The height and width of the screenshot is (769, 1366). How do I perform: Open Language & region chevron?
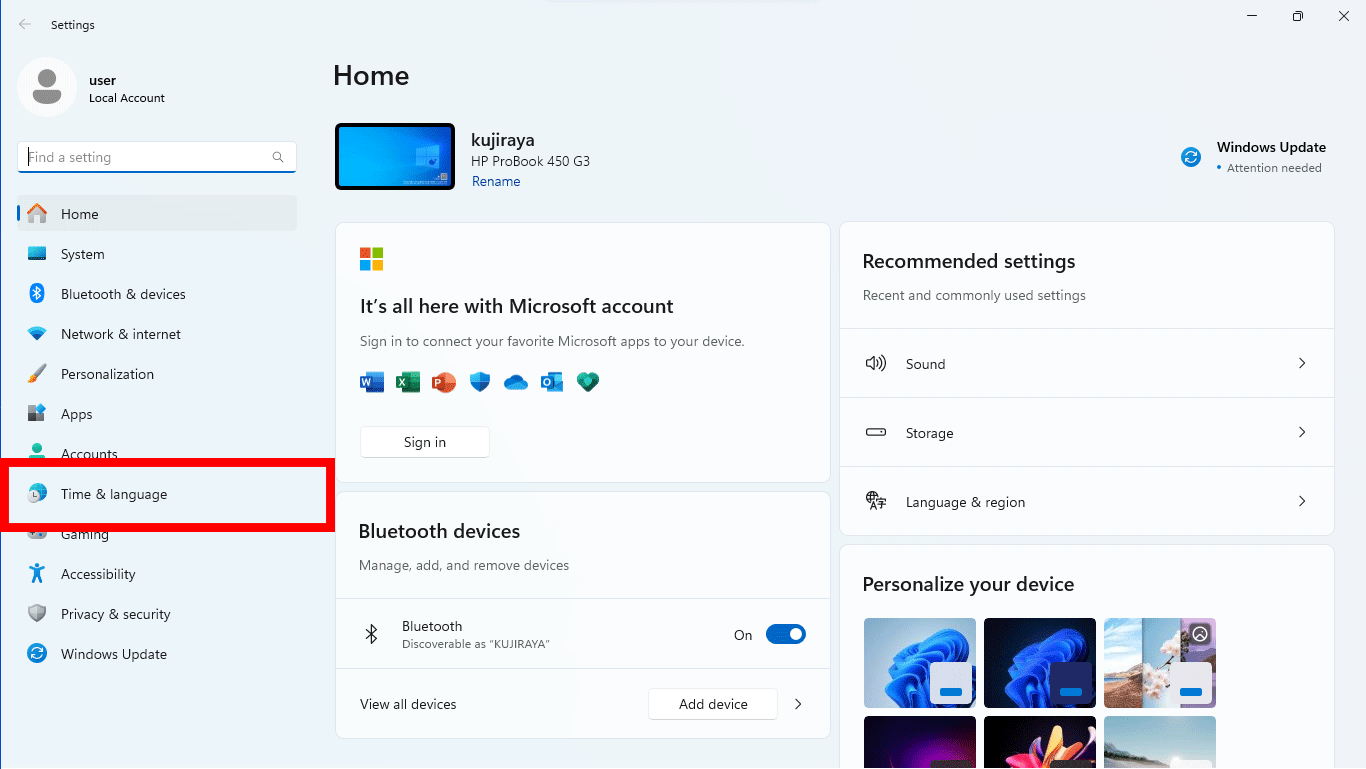pos(1301,502)
